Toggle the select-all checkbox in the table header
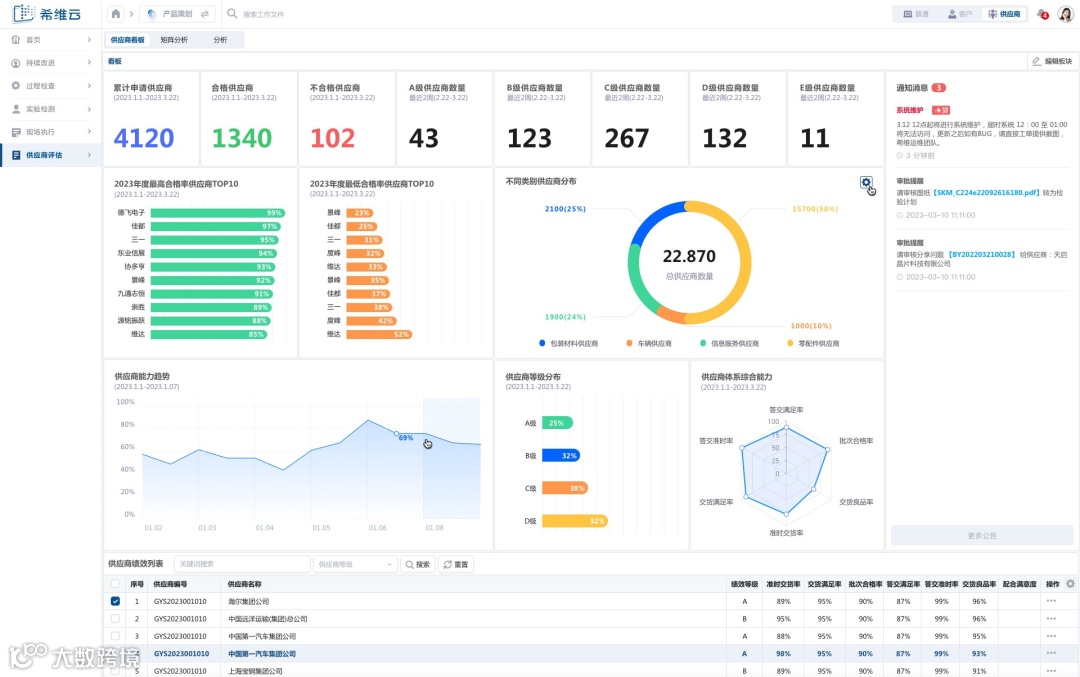This screenshot has width=1080, height=677. (x=115, y=584)
